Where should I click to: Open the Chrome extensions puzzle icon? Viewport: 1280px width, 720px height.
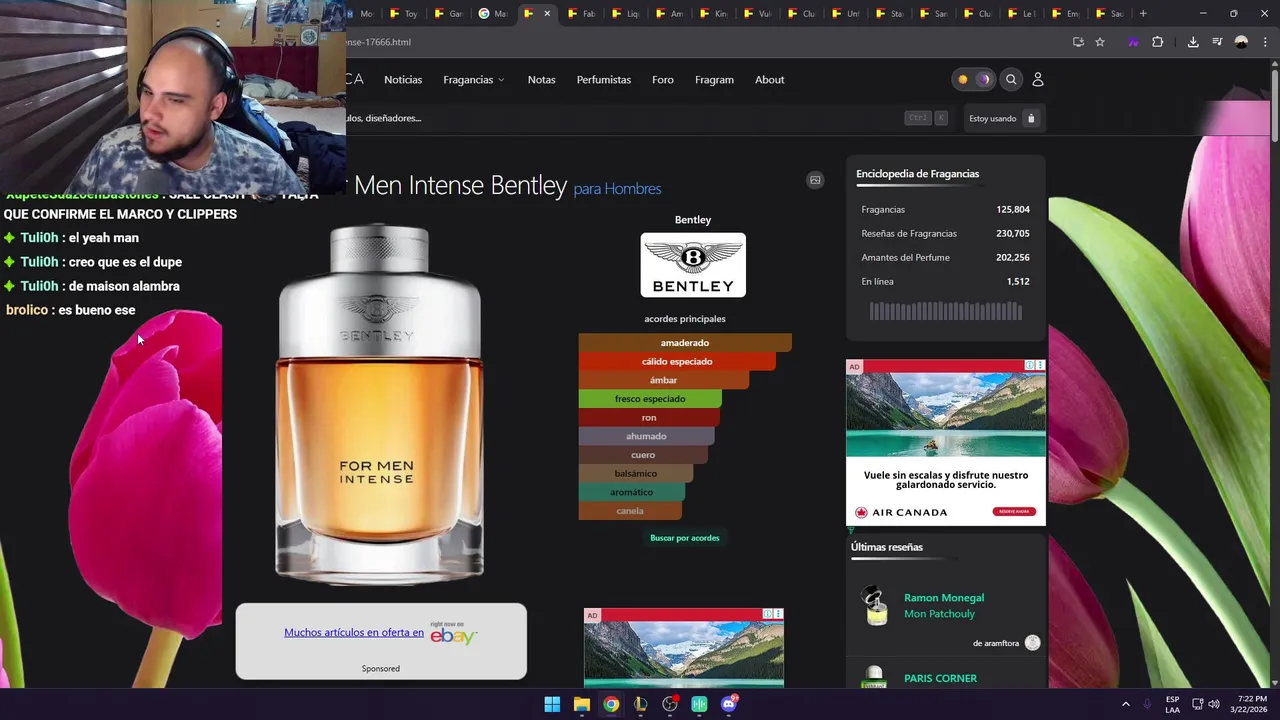1157,42
